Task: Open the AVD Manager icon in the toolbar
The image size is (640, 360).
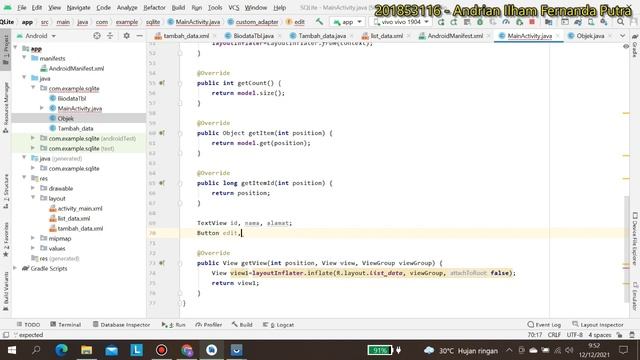Action: (591, 22)
